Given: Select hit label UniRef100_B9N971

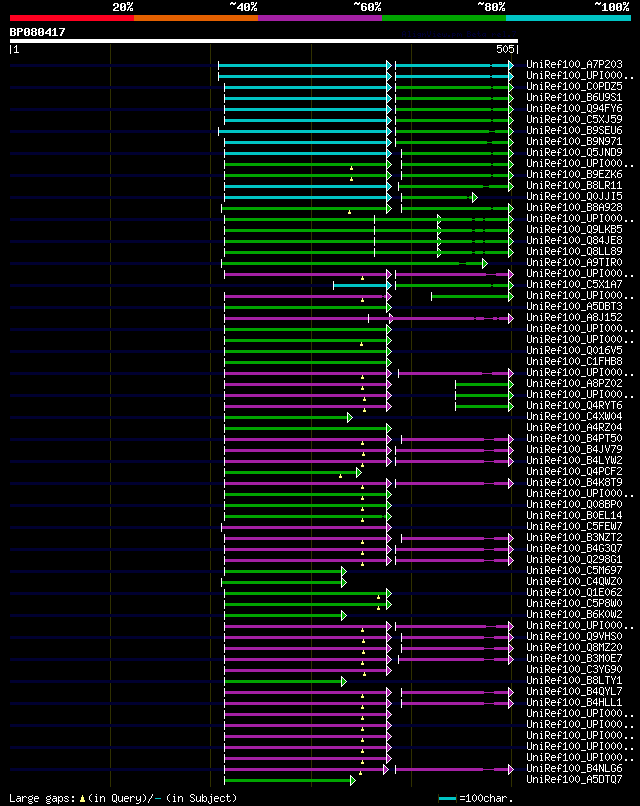Looking at the screenshot, I should (574, 141).
